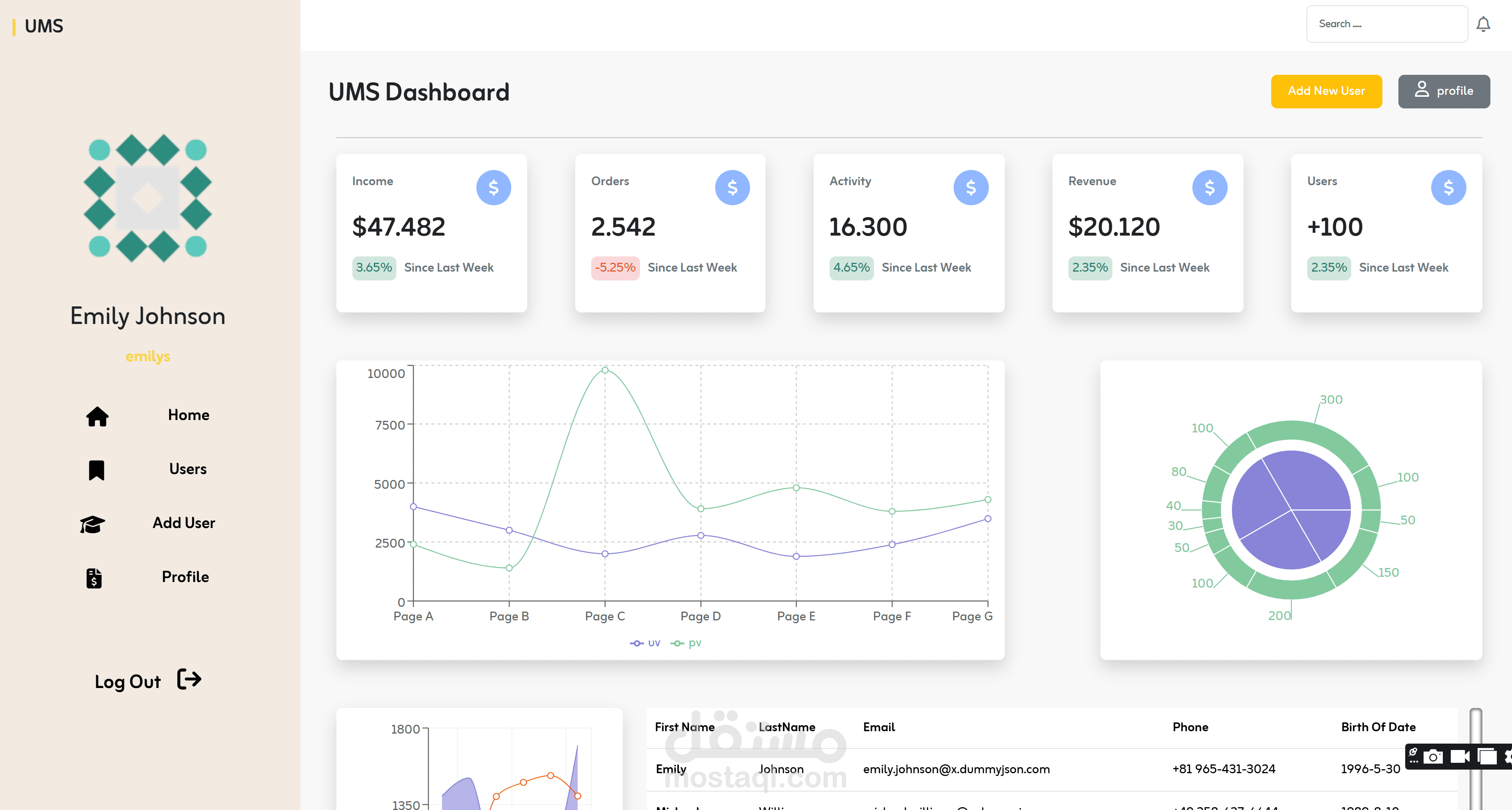
Task: Click the users table vertical scrollbar
Action: pos(1476,759)
